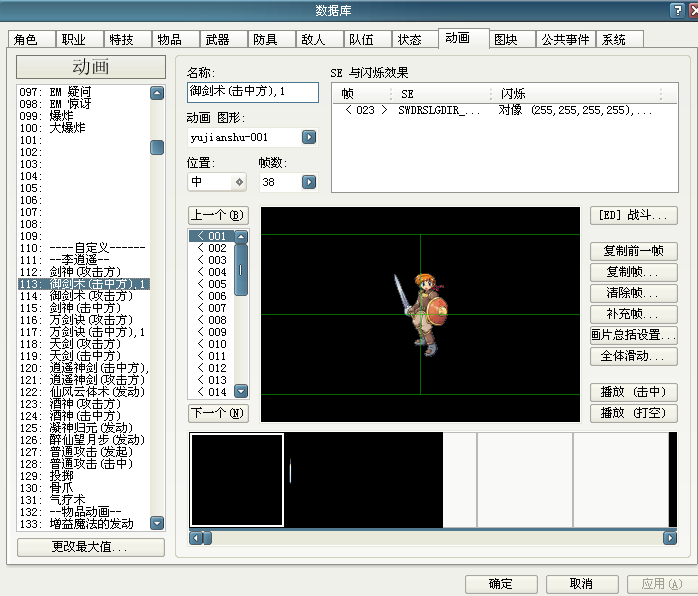Select frame 005 in frame list

coord(212,284)
